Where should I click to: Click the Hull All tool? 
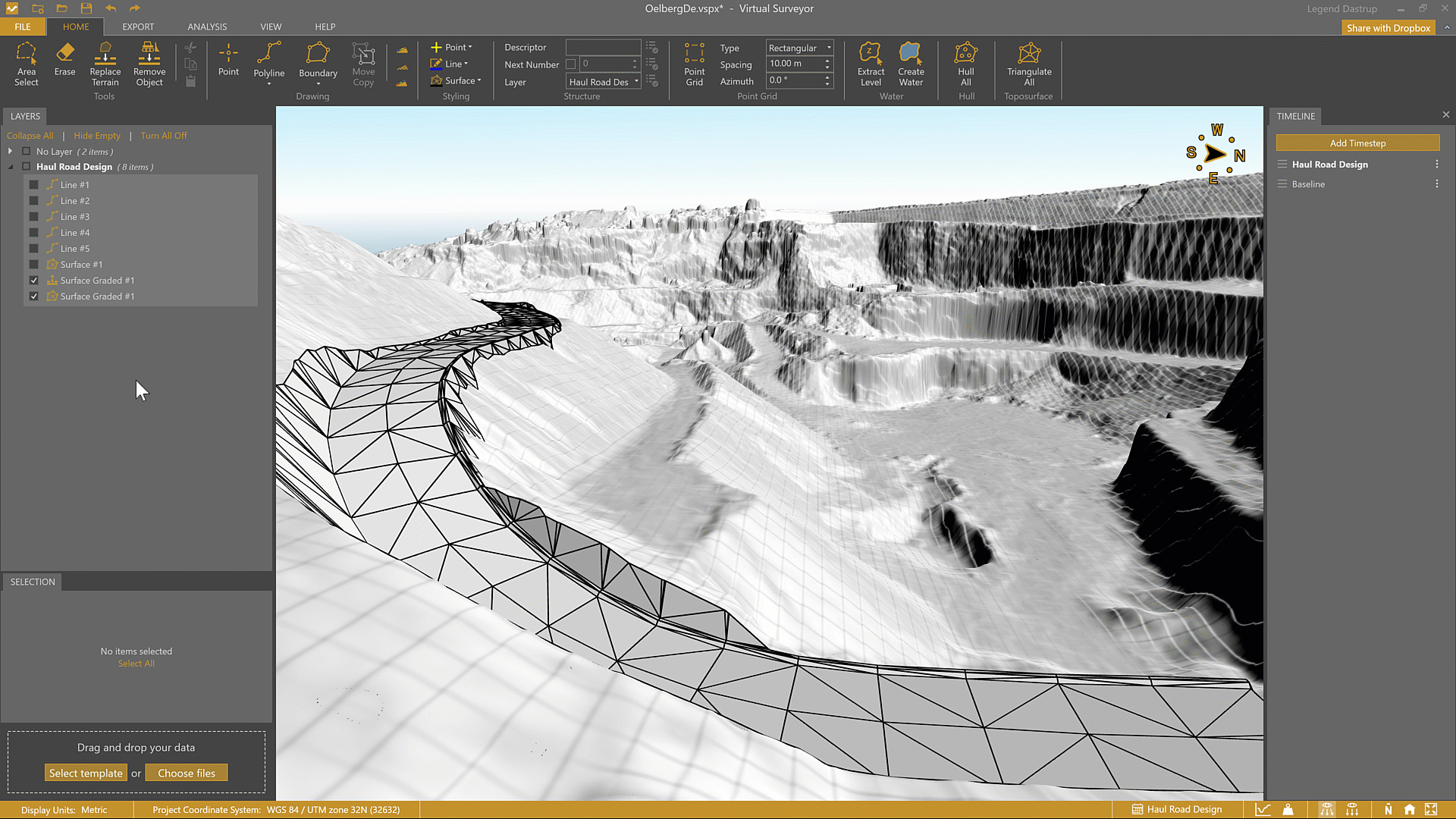[965, 64]
